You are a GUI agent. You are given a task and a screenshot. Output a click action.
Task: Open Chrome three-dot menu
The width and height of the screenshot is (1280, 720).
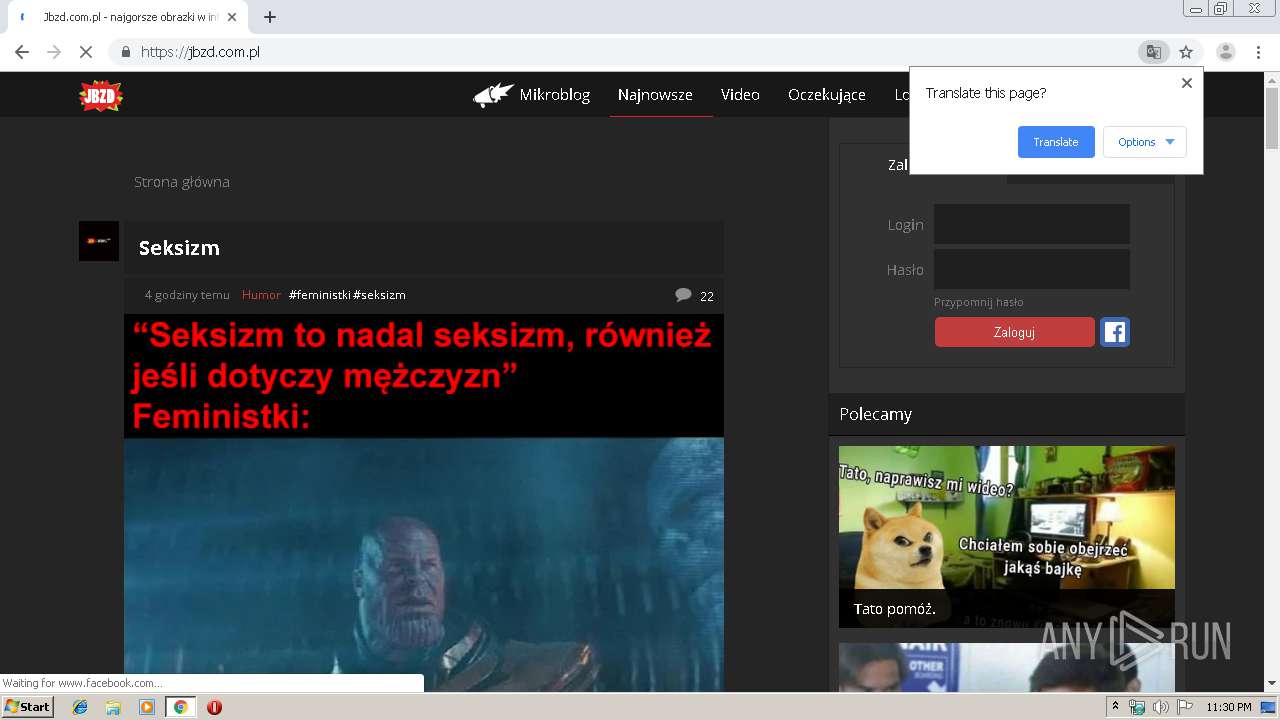1258,52
